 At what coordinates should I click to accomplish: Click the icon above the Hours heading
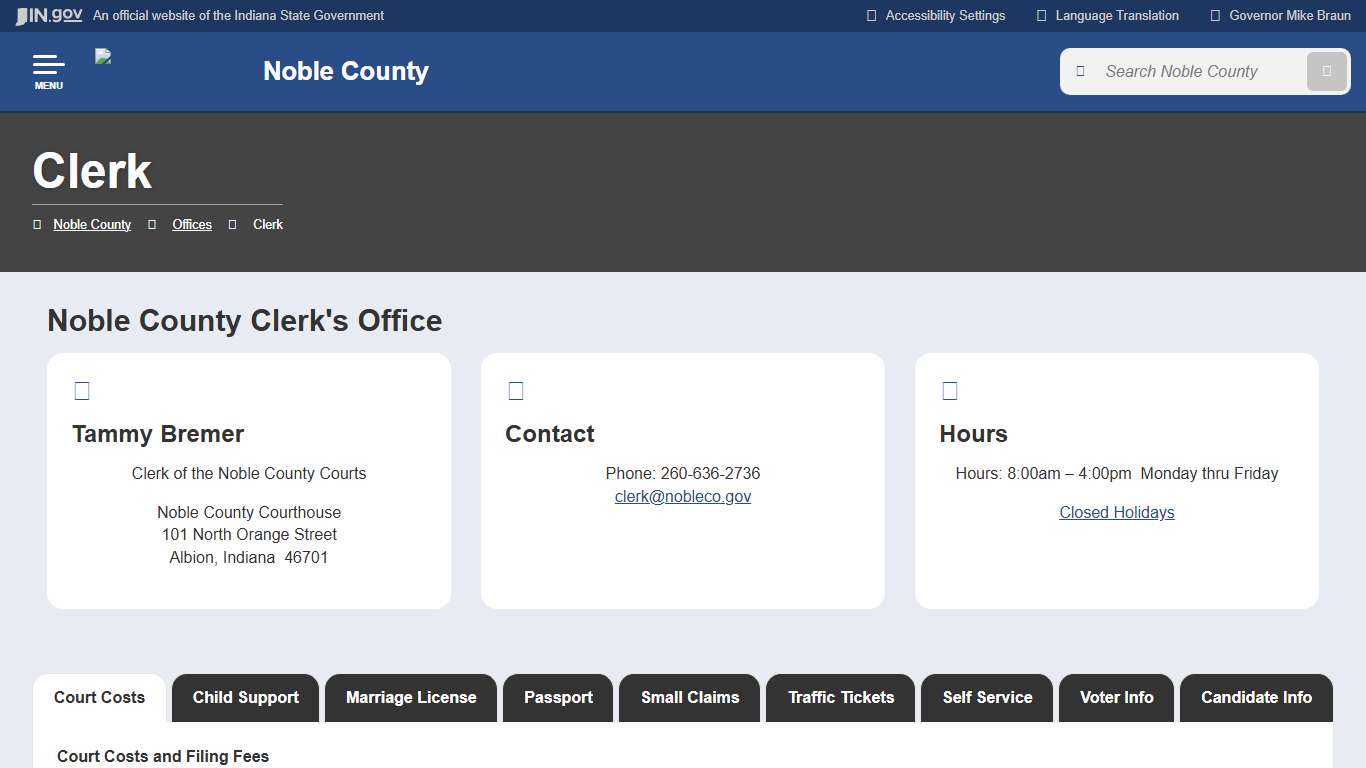click(949, 390)
